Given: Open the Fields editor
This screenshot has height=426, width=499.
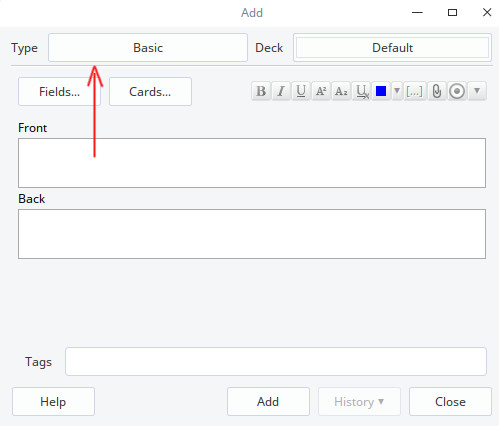Looking at the screenshot, I should tap(59, 92).
